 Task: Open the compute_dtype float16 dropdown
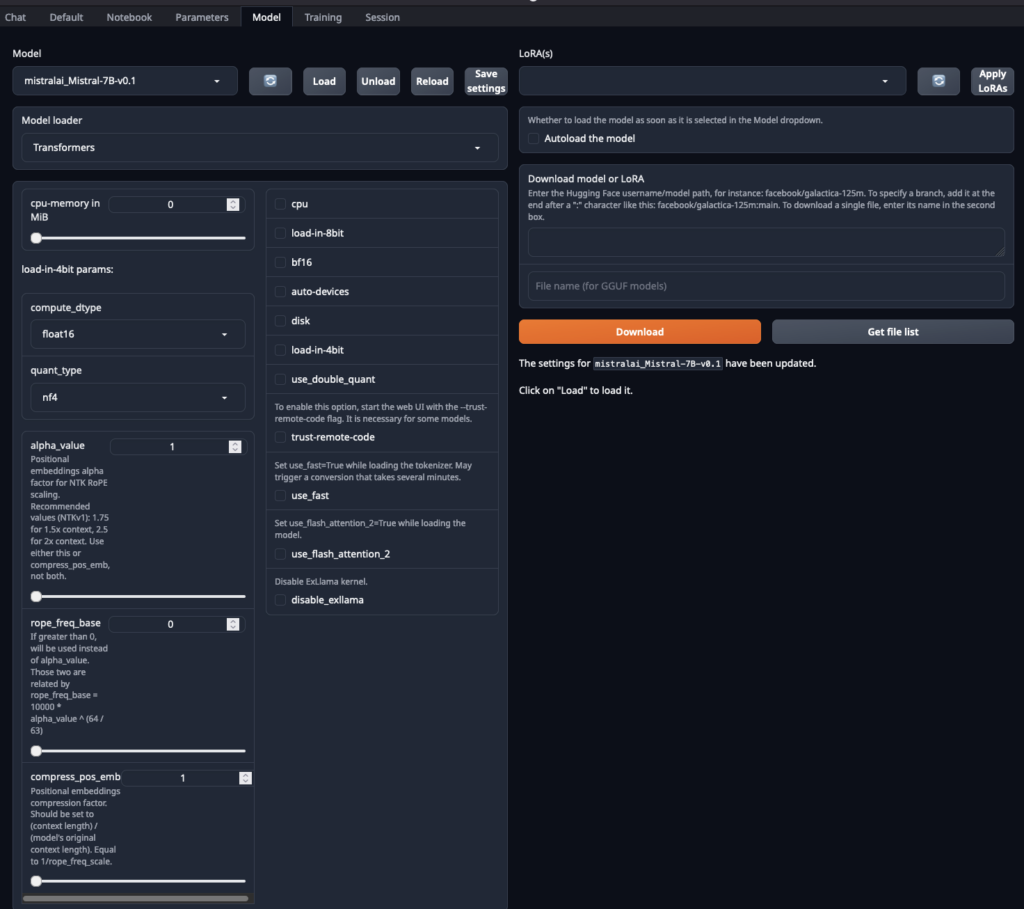pyautogui.click(x=138, y=334)
